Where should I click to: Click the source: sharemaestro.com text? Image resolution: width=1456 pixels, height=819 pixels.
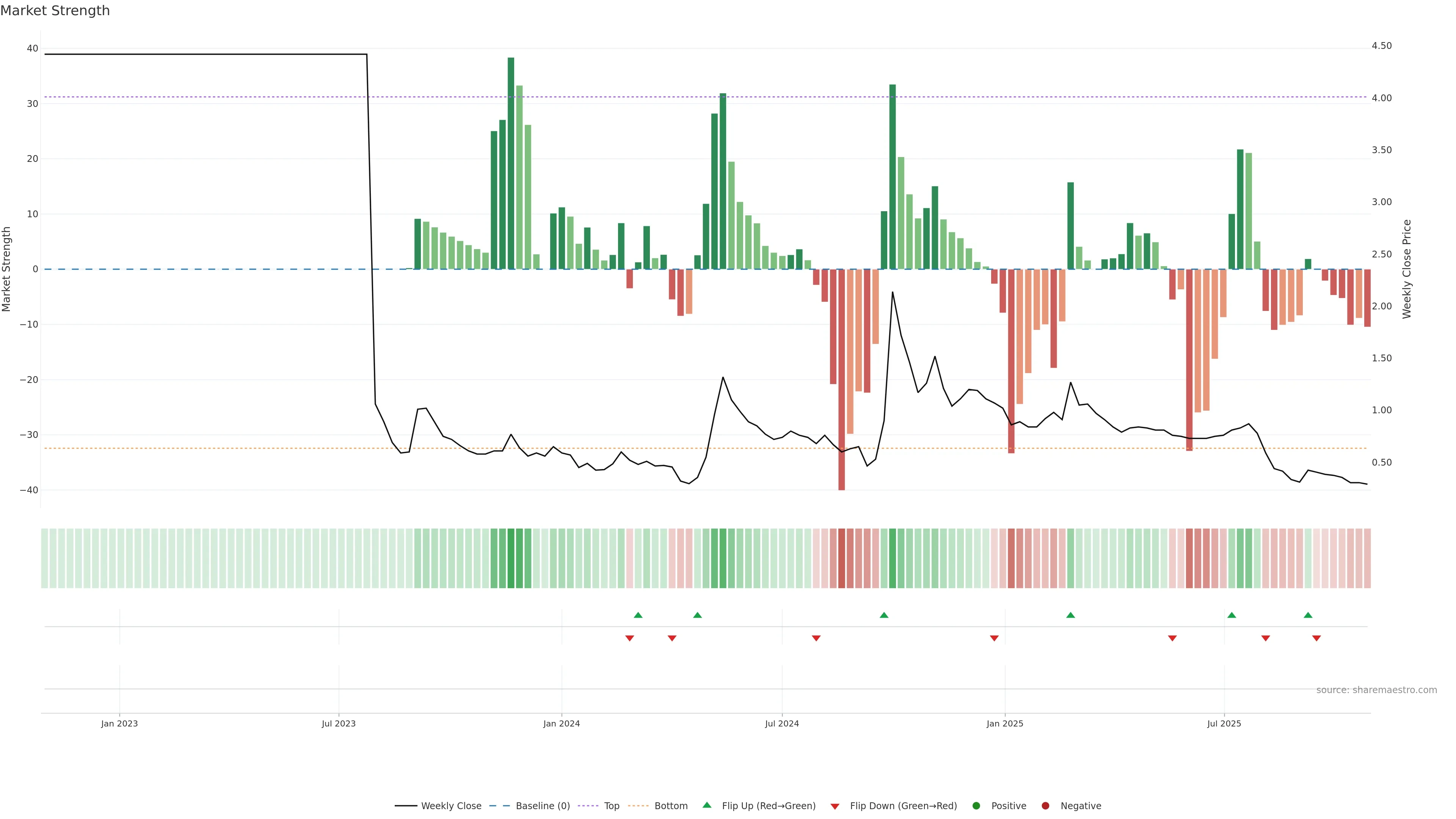point(1376,690)
